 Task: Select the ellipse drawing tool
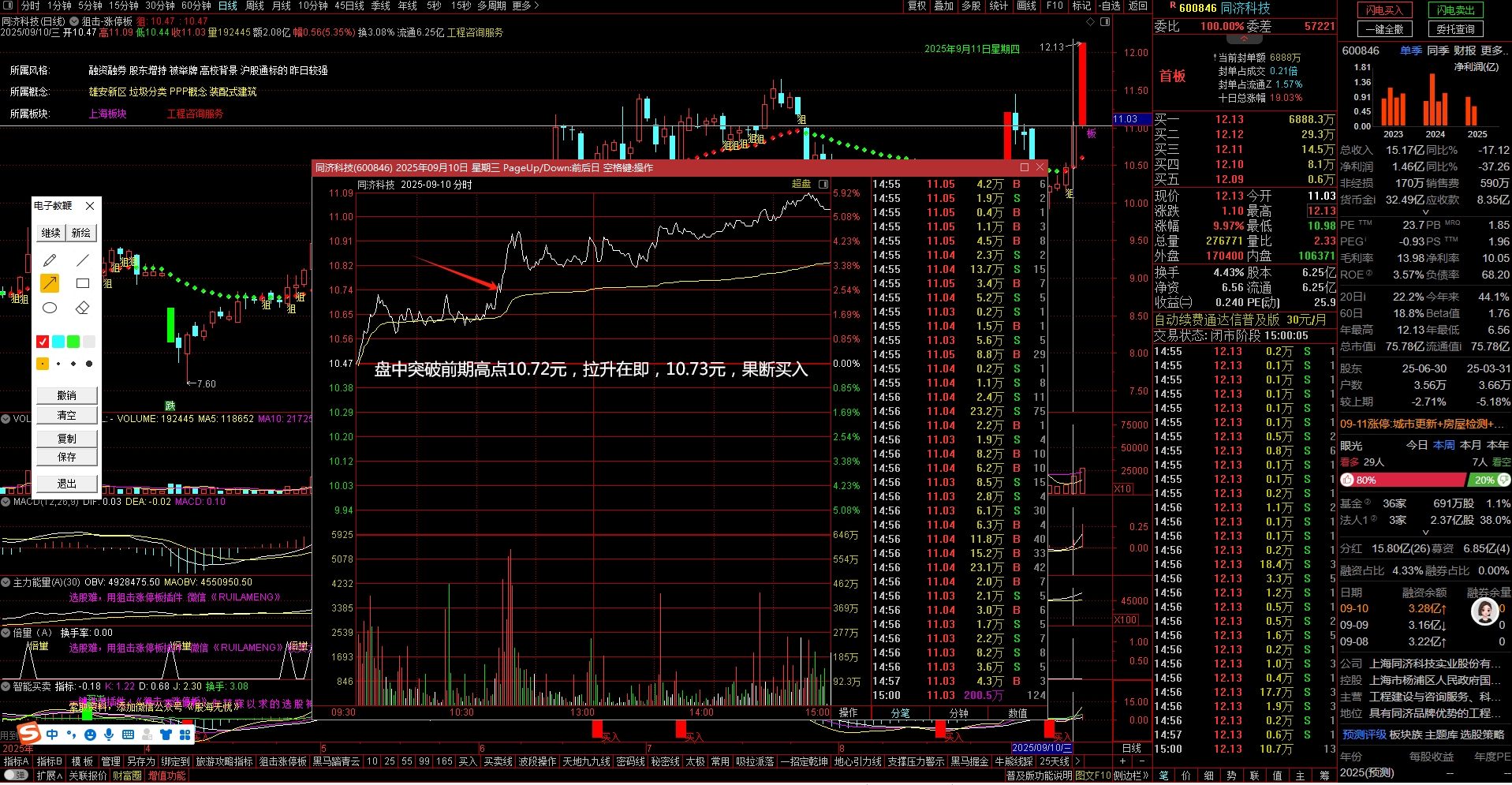(x=50, y=308)
